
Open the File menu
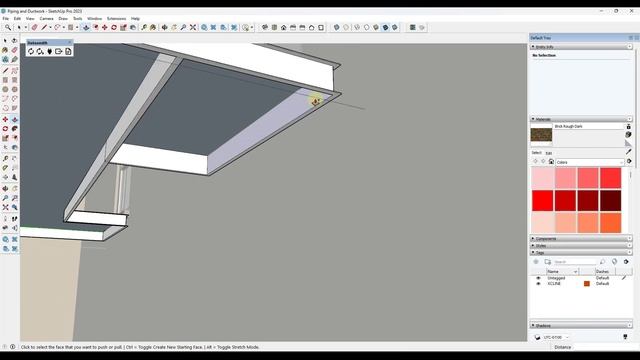pyautogui.click(x=5, y=19)
